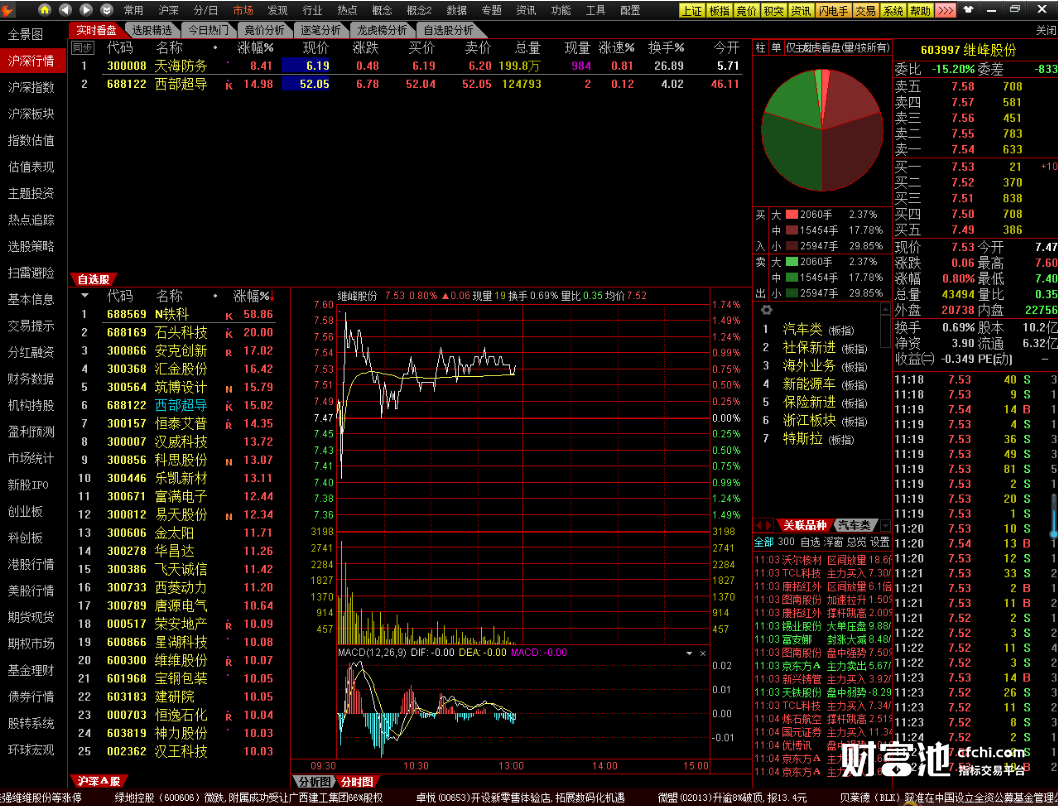Open the 常用 menu

click(134, 10)
